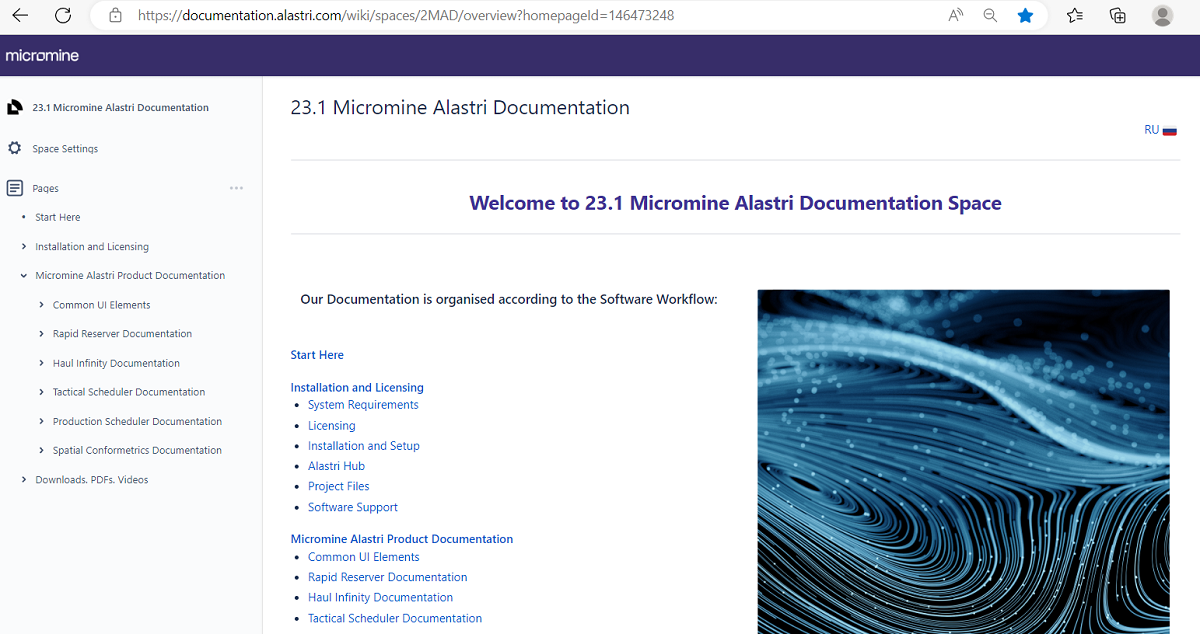Screen dimensions: 1200x634
Task: Open Spatial Conformetrics Documentation sidebar page
Action: pyautogui.click(x=137, y=450)
